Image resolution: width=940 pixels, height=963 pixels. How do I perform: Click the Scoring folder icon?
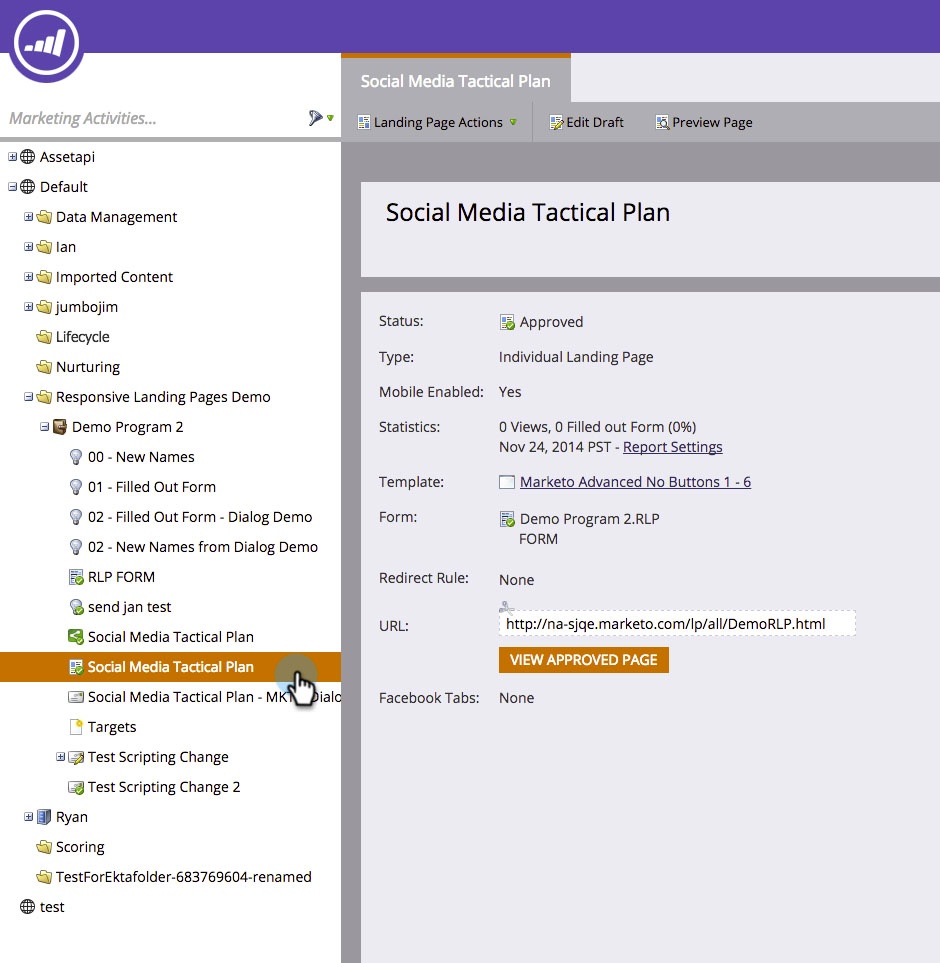click(44, 847)
